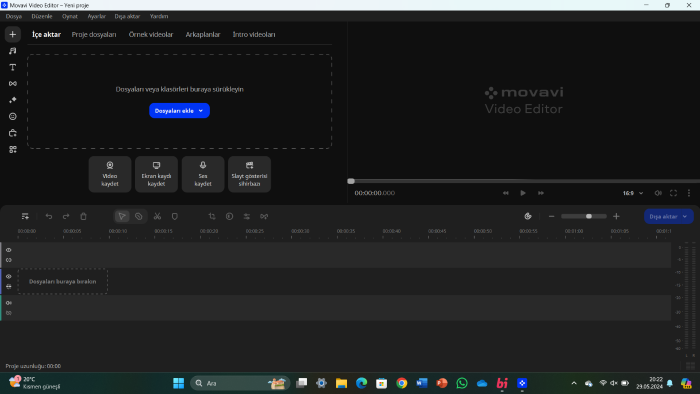Switch to the İntro videoları tab
This screenshot has height=394, width=700.
point(254,34)
